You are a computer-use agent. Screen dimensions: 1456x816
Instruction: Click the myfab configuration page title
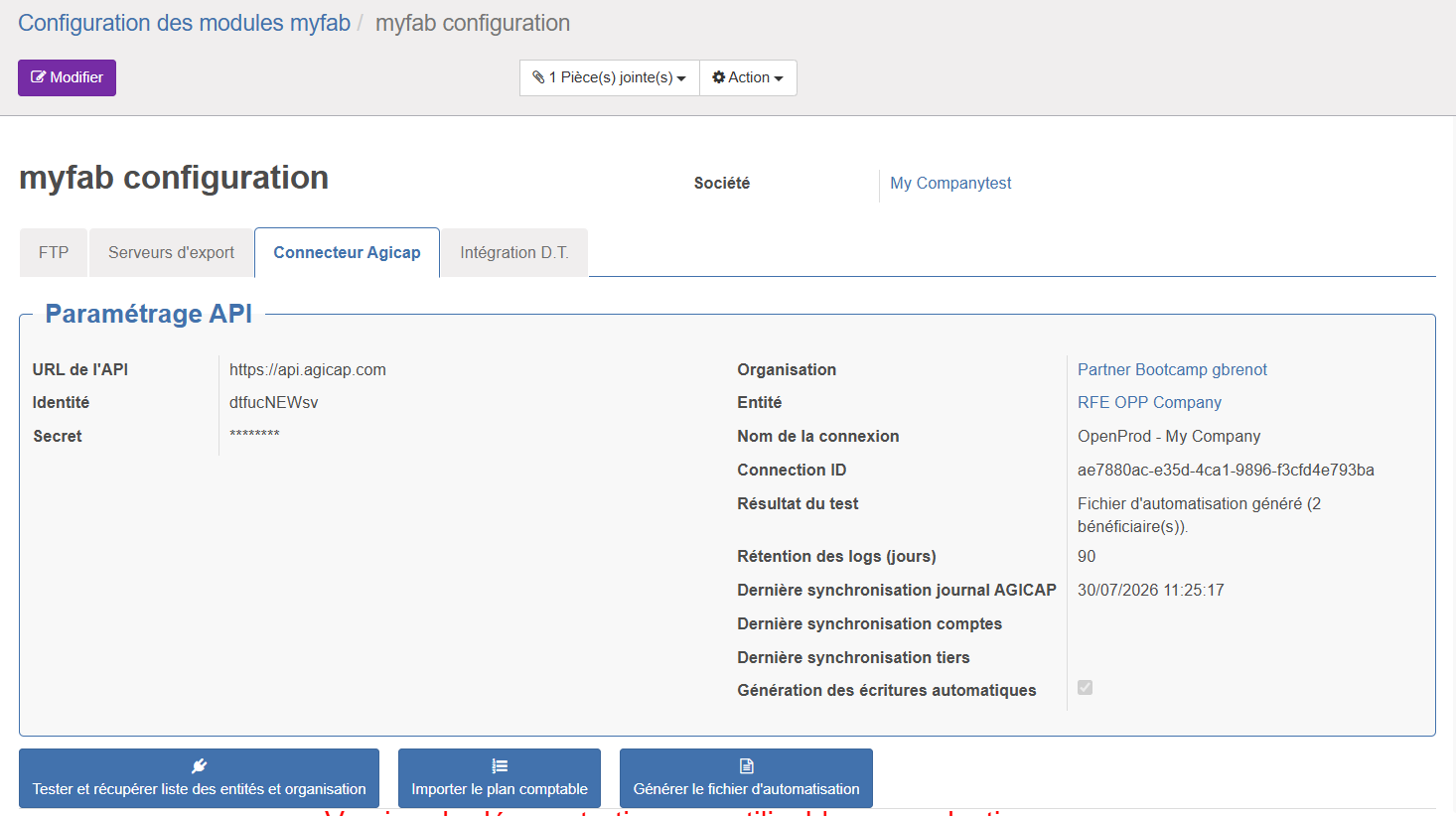point(174,178)
